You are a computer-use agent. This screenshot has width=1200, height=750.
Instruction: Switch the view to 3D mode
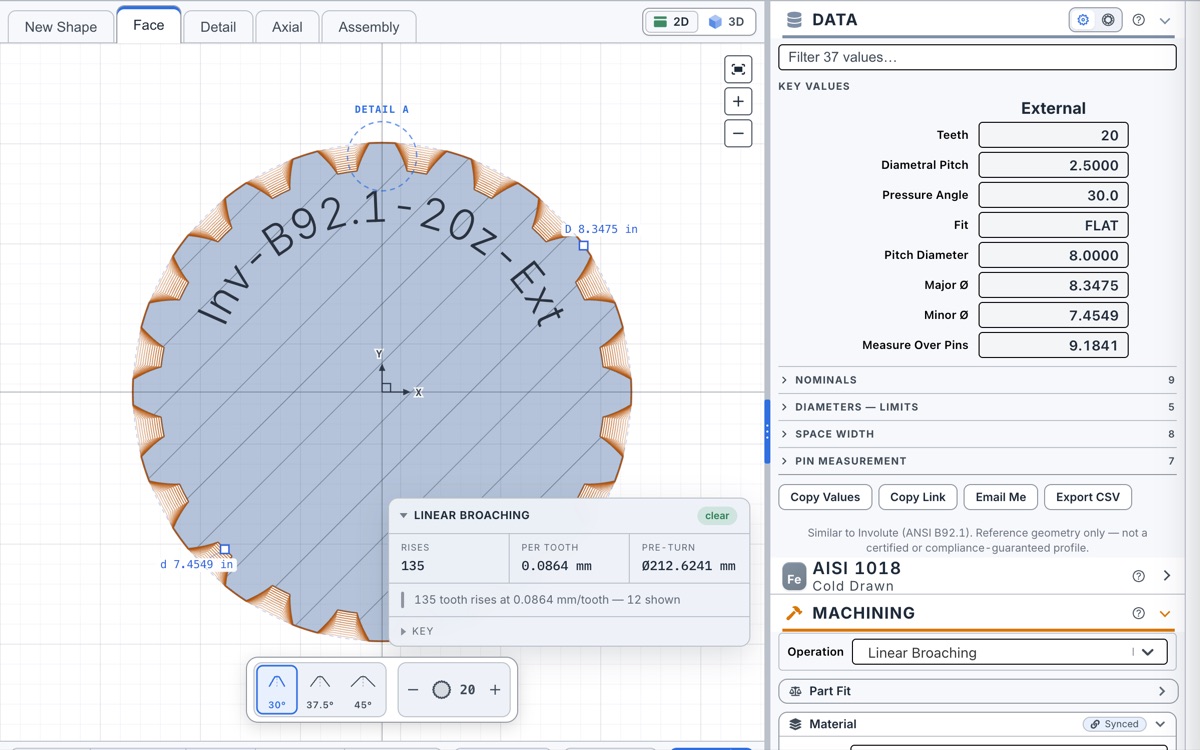click(726, 21)
